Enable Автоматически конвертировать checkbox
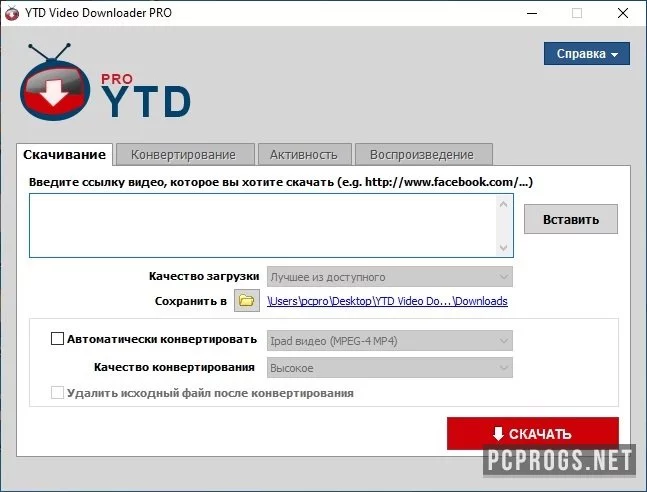Image resolution: width=647 pixels, height=492 pixels. pyautogui.click(x=57, y=339)
